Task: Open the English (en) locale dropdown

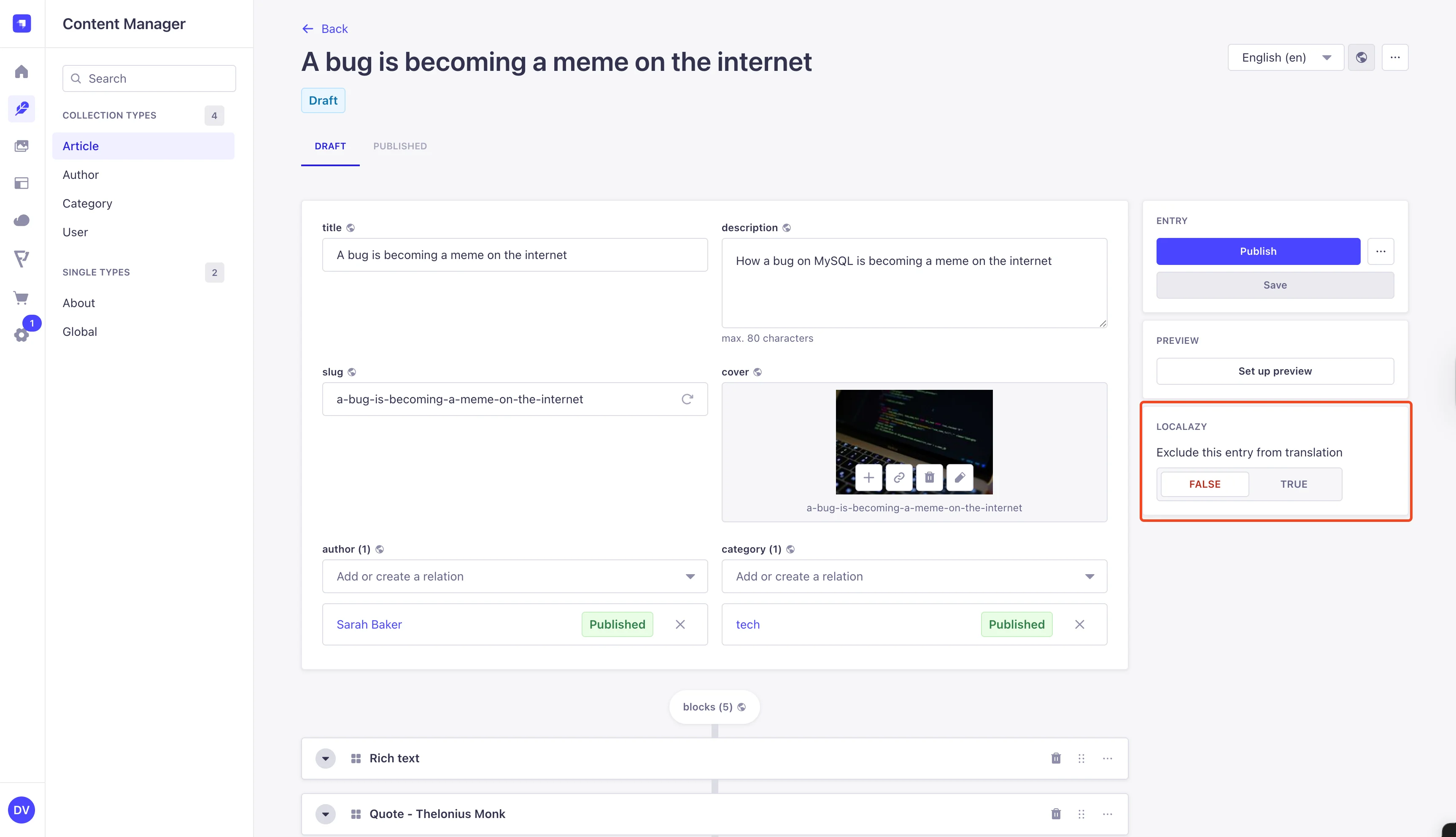Action: click(x=1285, y=57)
